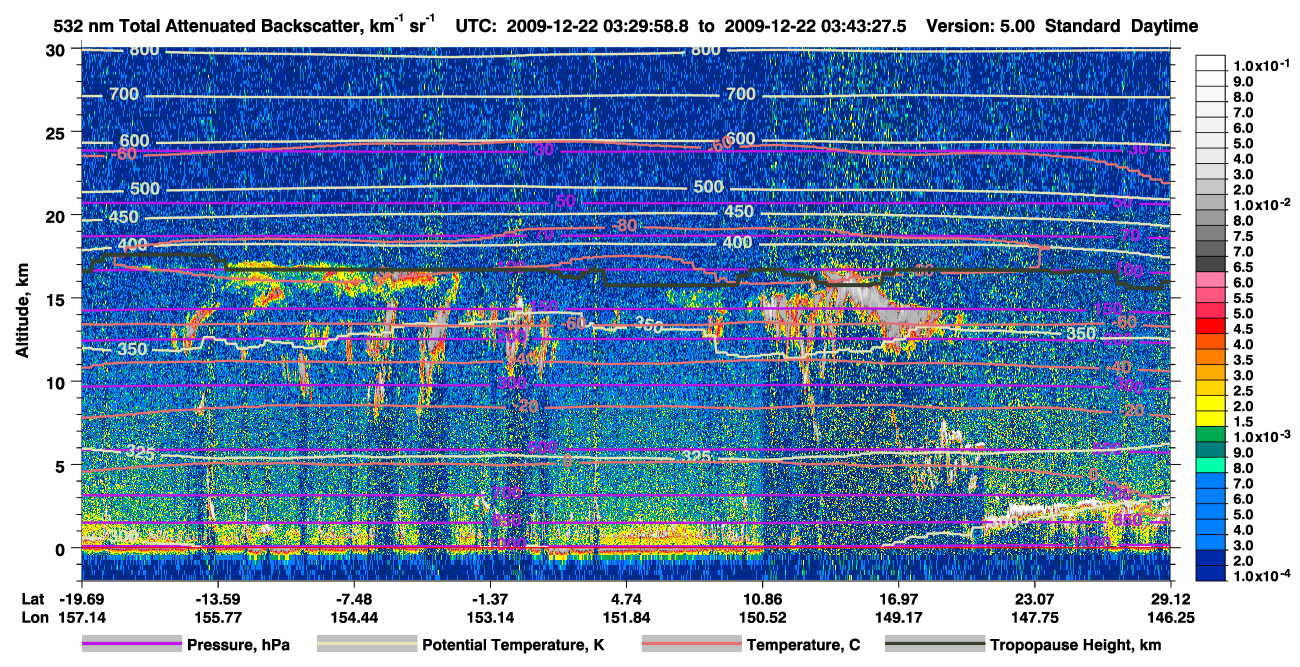Click latitude value '-7.48'
This screenshot has height=667, width=1300.
353,598
